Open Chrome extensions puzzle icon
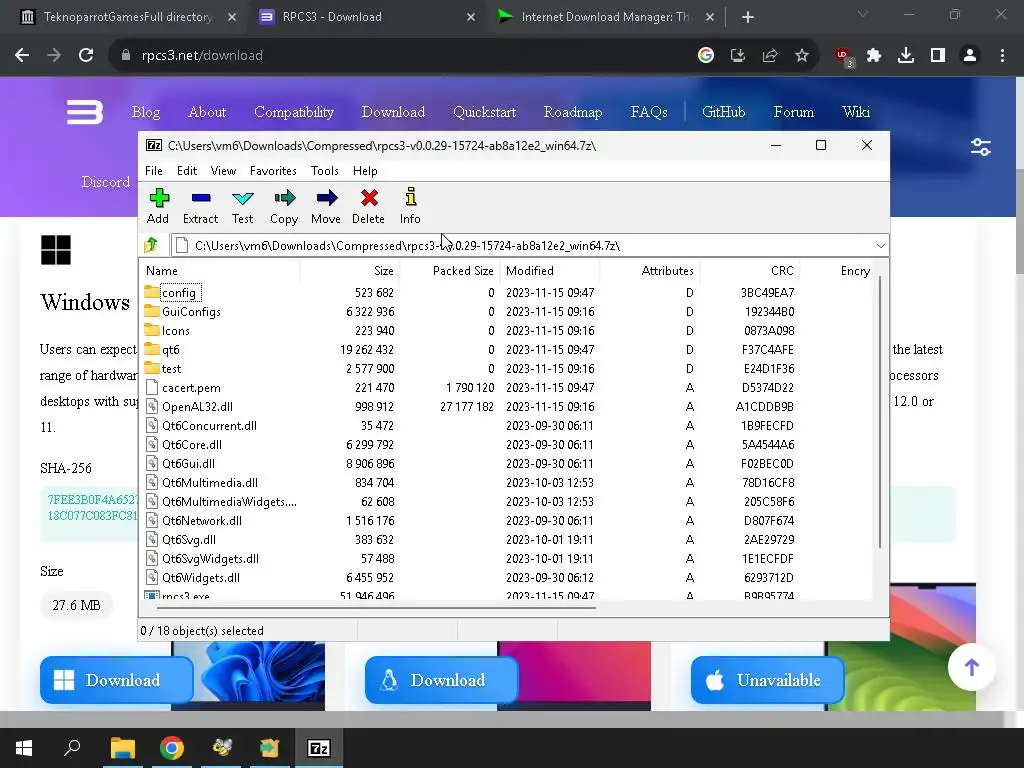 (x=874, y=56)
